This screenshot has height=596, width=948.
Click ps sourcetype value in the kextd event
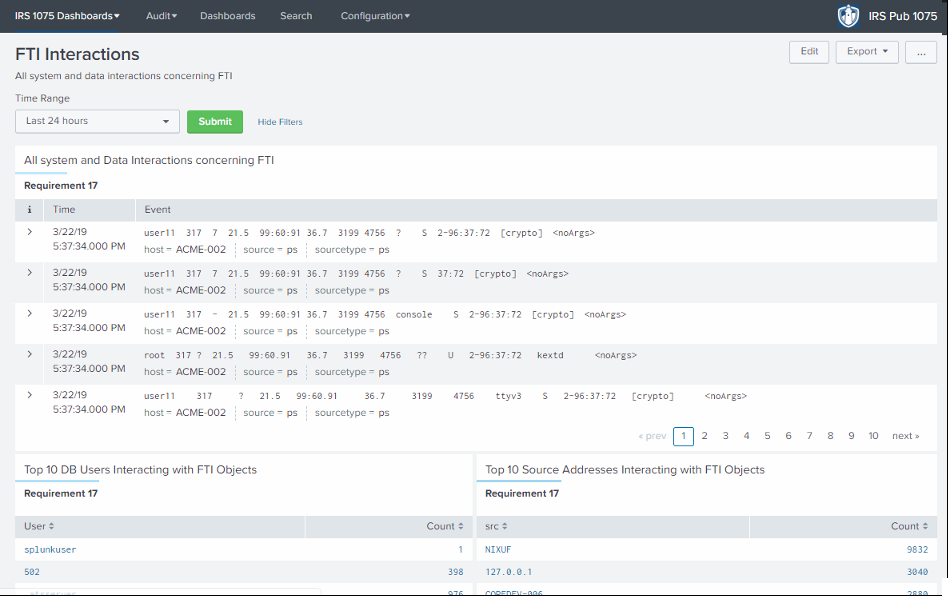pos(384,372)
